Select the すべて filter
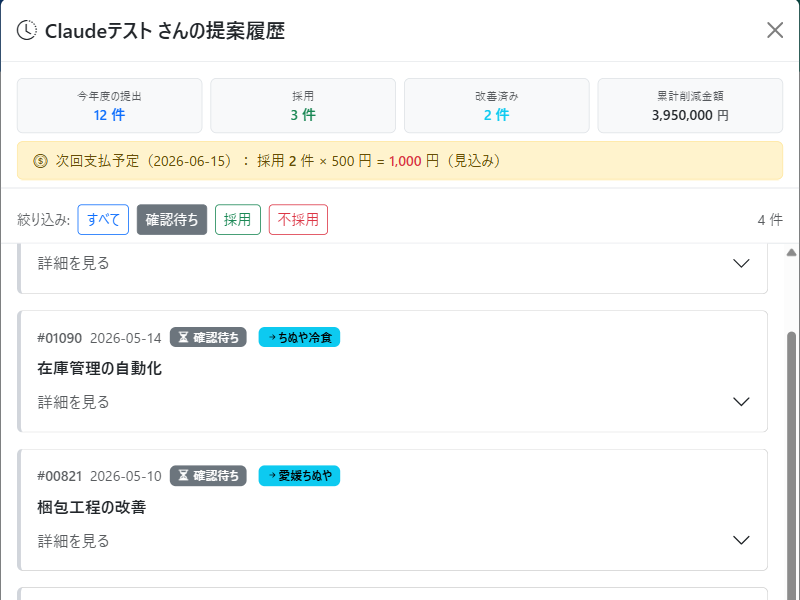The width and height of the screenshot is (800, 600). pos(103,220)
